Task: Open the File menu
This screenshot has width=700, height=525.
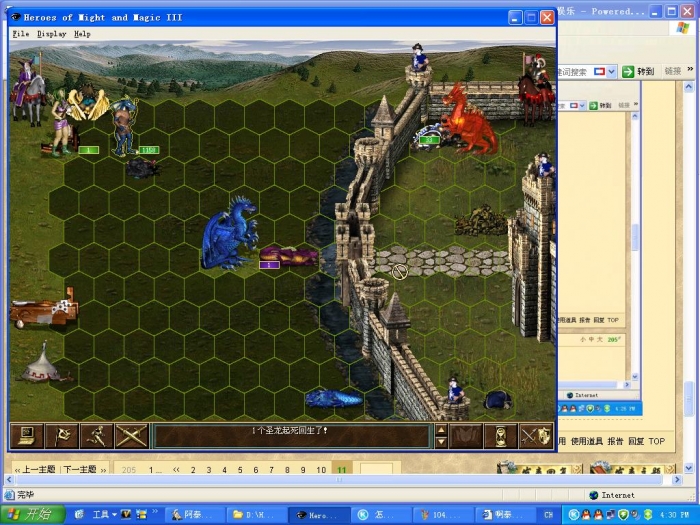Action: tap(21, 34)
